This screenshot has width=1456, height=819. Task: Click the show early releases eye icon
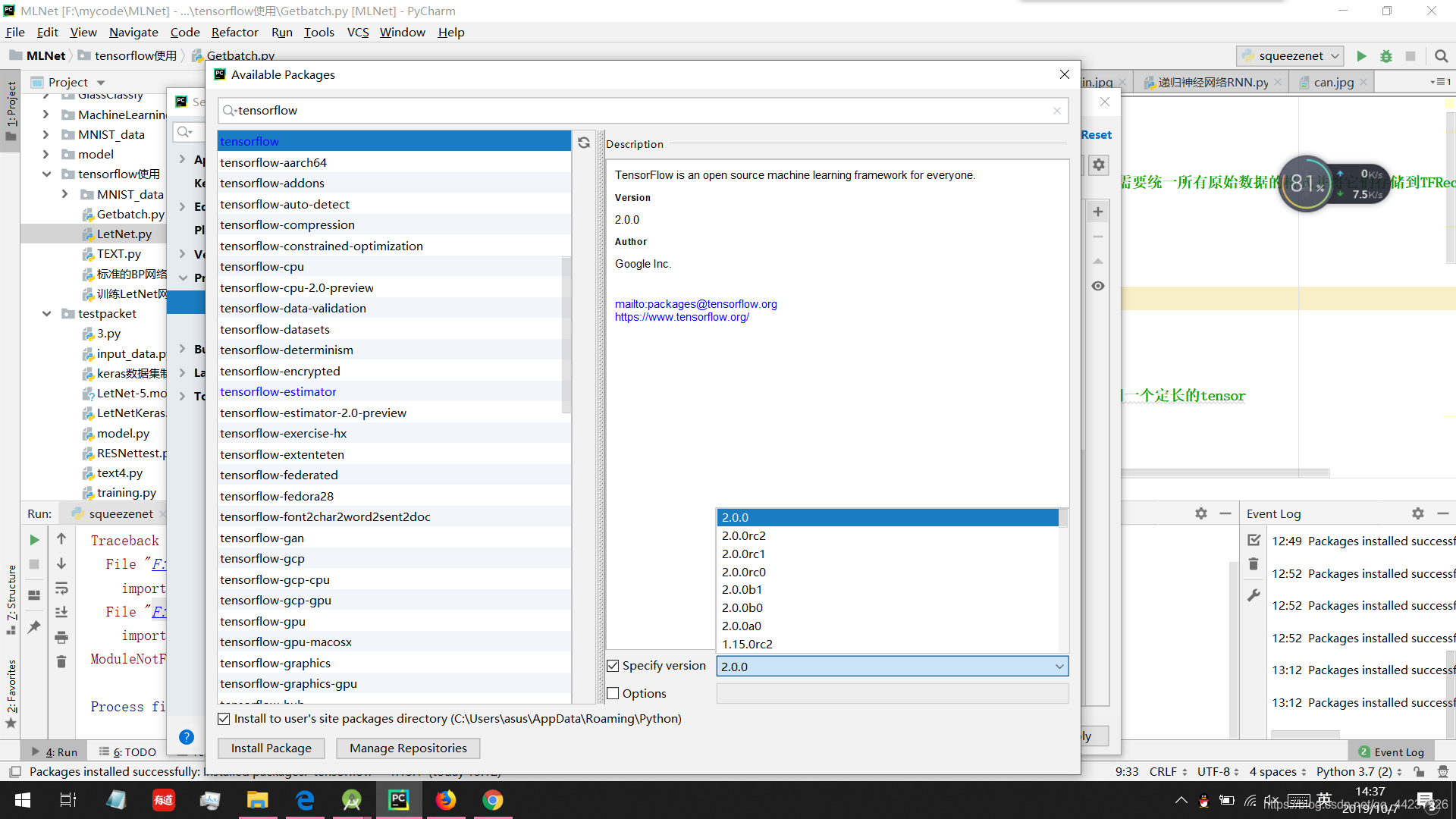coord(1097,286)
